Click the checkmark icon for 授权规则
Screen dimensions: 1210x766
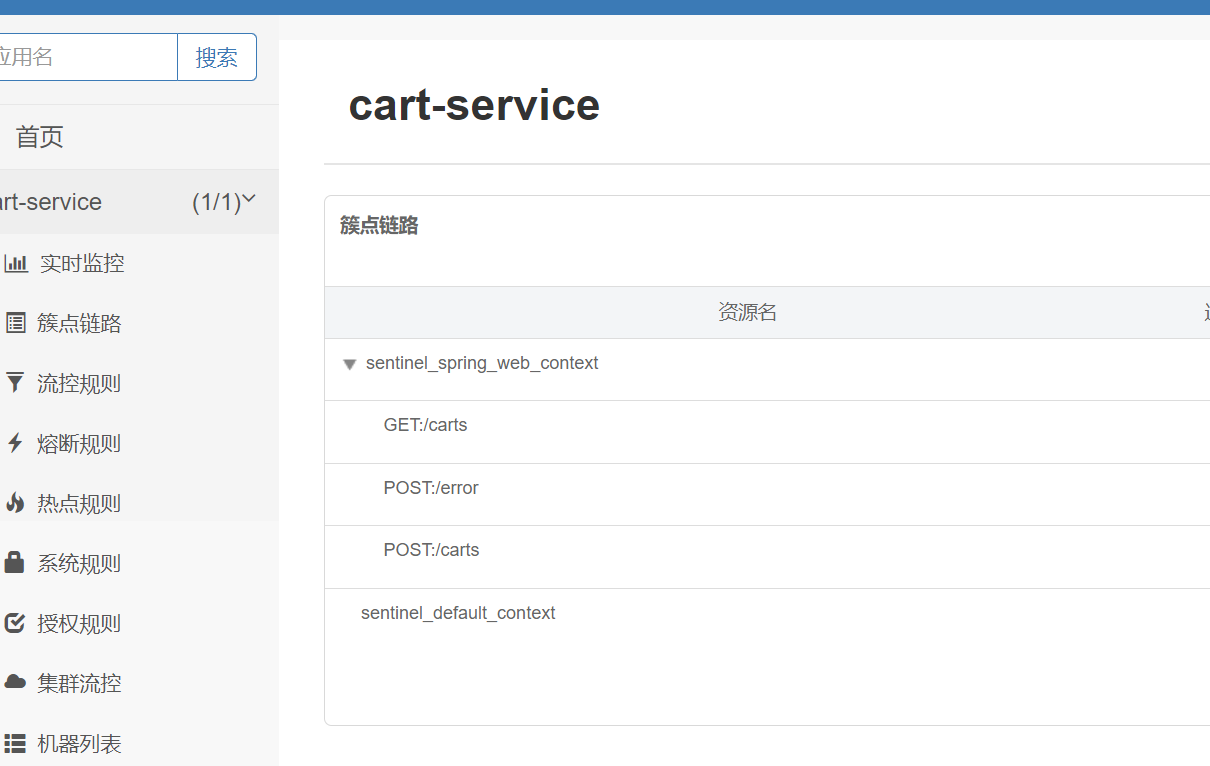point(15,623)
